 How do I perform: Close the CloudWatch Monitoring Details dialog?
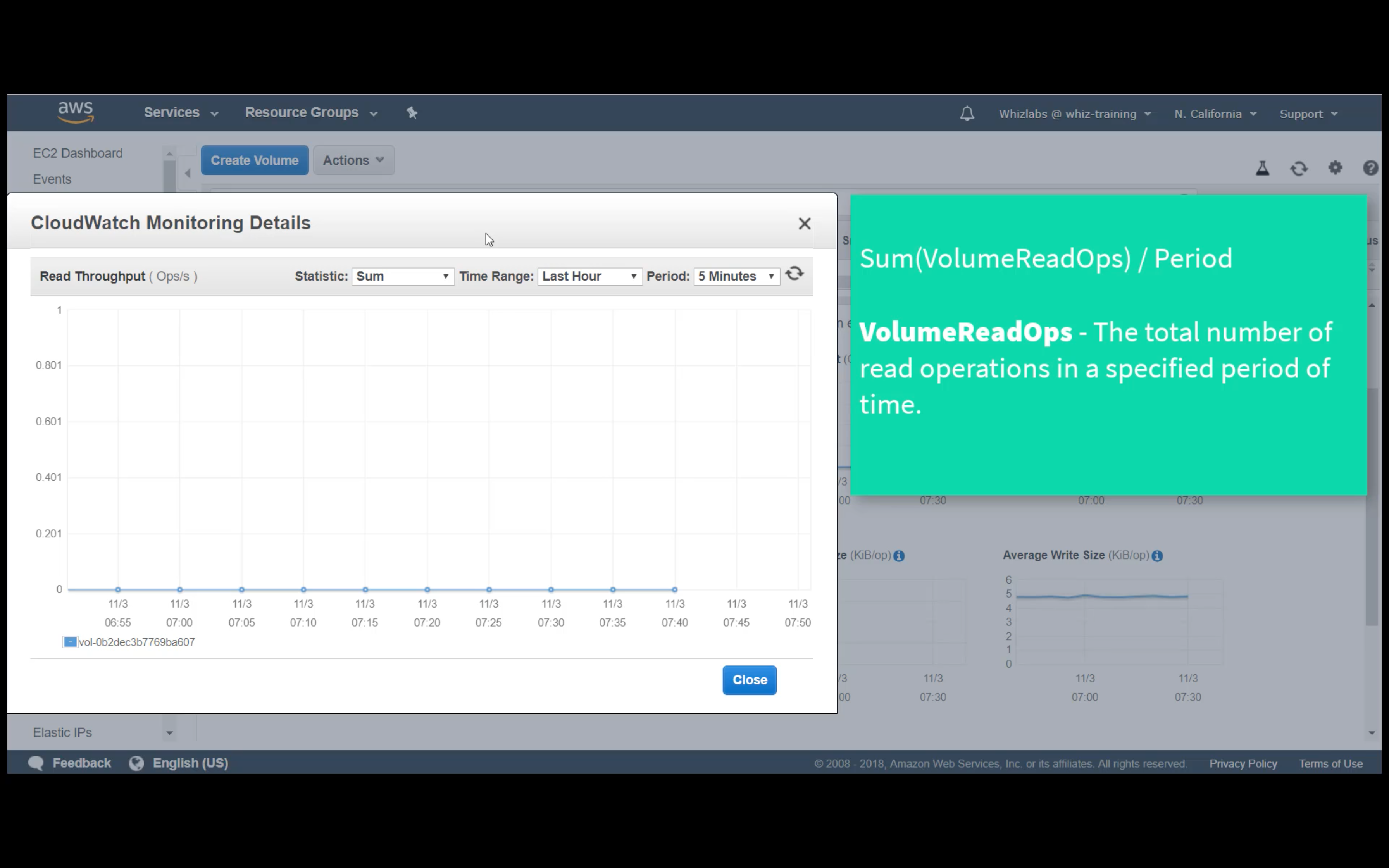804,223
